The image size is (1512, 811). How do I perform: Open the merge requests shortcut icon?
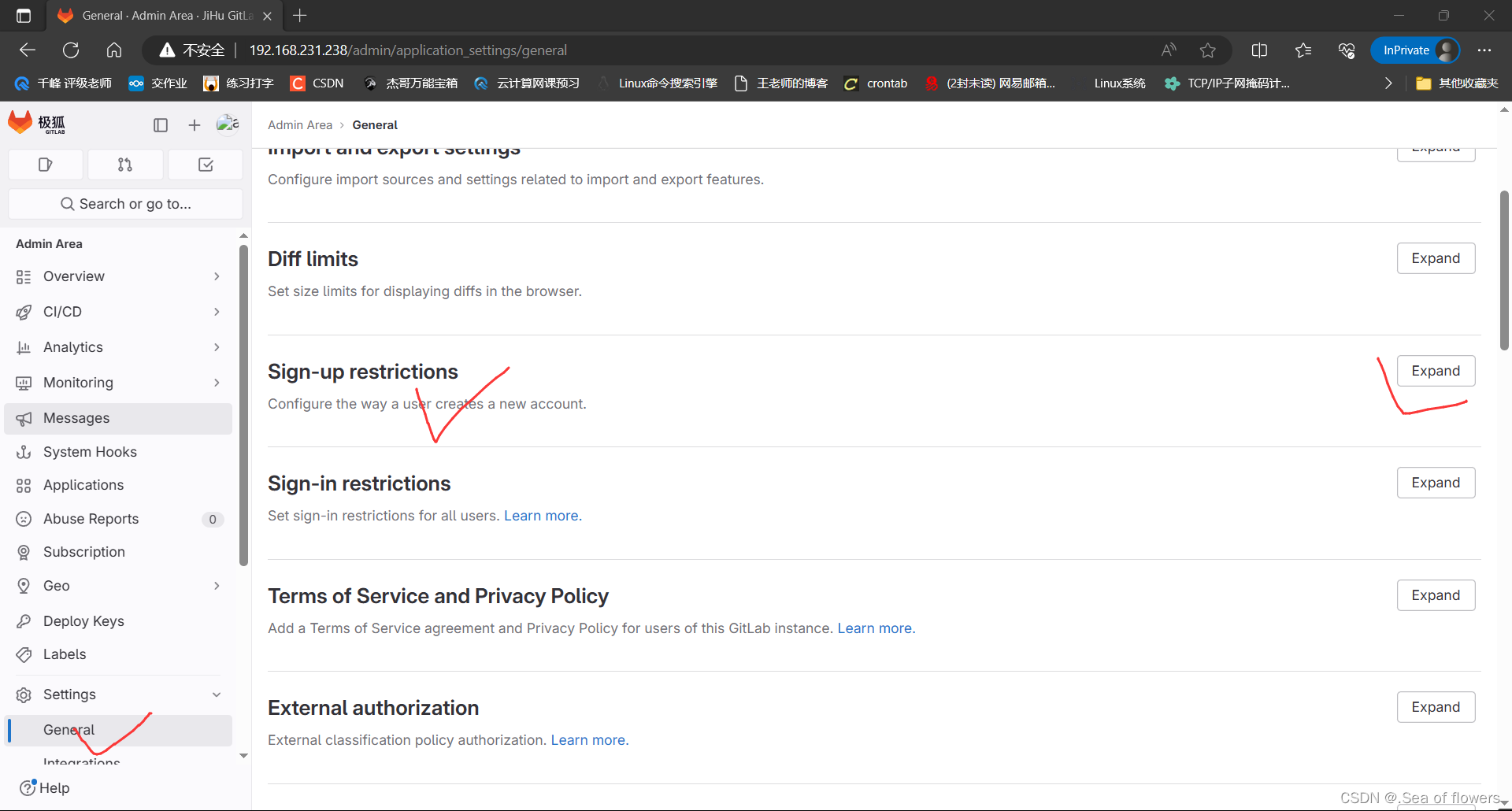pyautogui.click(x=125, y=165)
